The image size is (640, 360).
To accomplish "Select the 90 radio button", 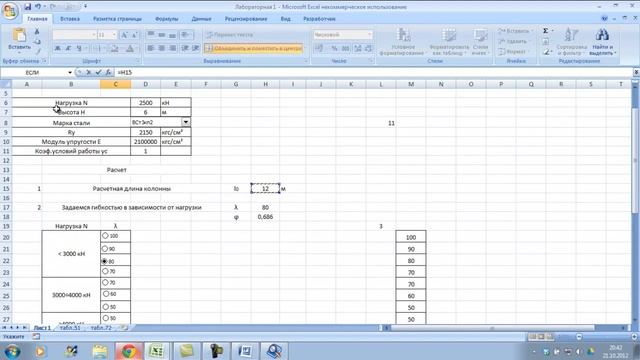I will tap(105, 249).
